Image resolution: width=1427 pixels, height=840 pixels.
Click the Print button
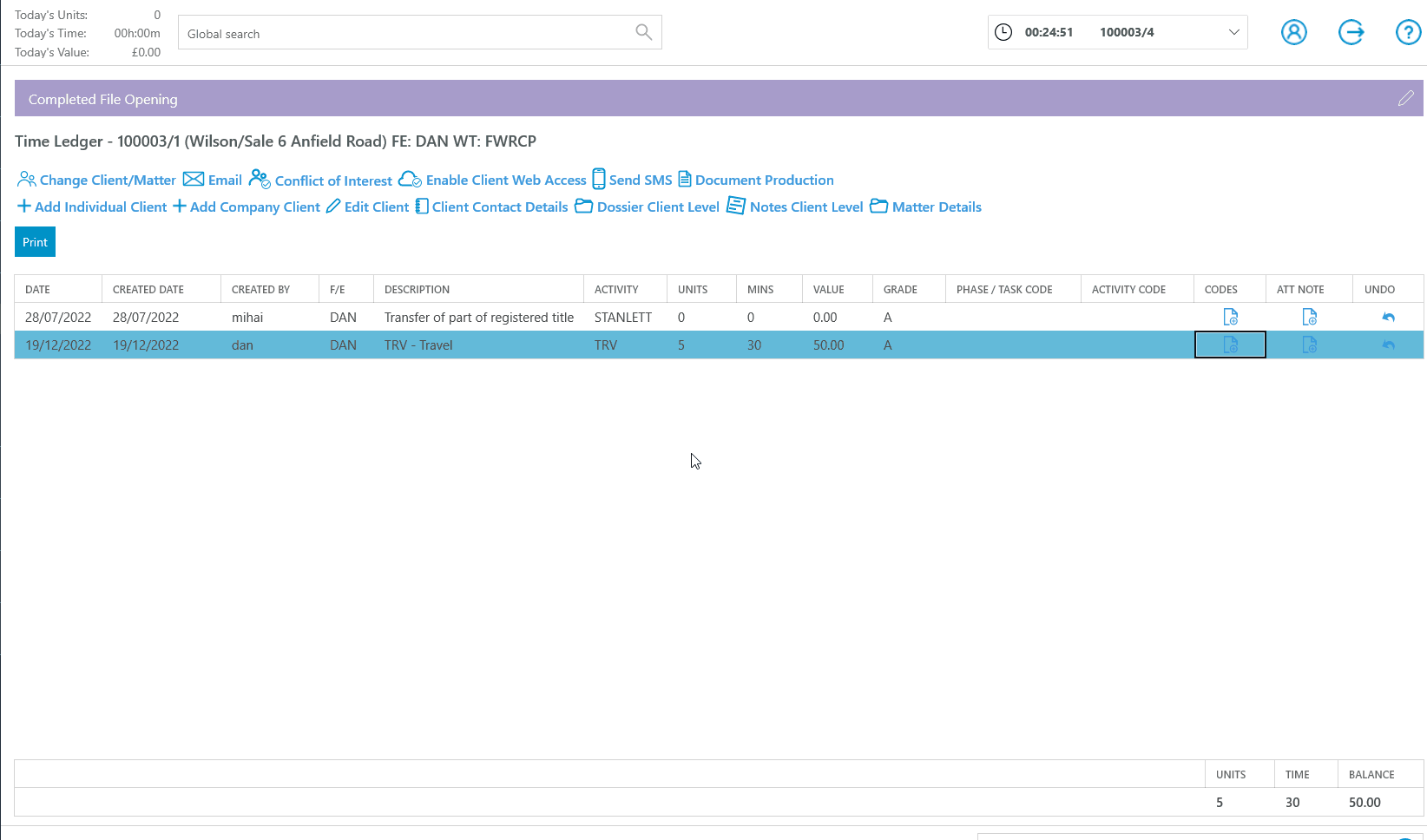[35, 242]
